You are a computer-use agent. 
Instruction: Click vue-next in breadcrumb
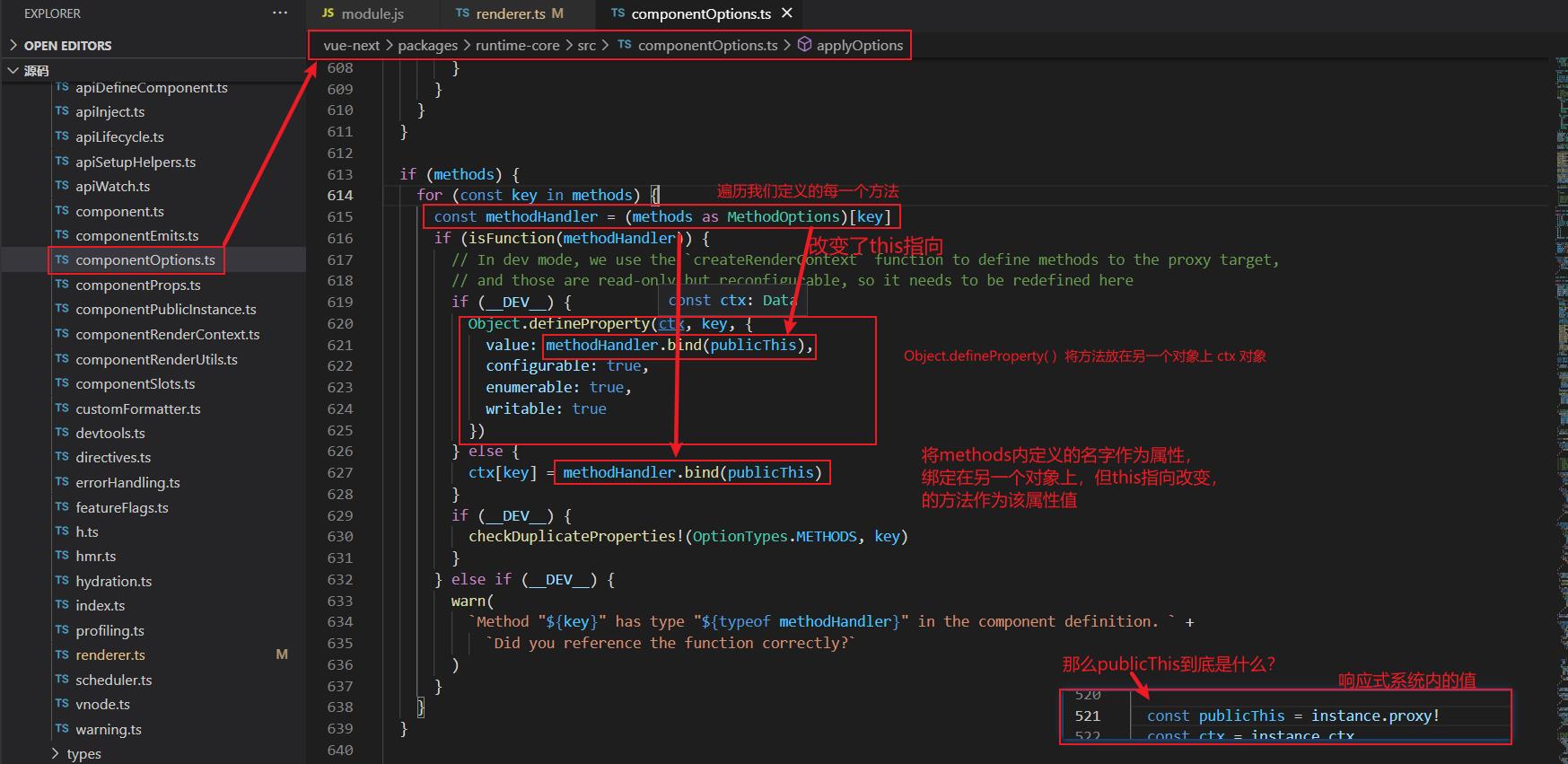(352, 45)
